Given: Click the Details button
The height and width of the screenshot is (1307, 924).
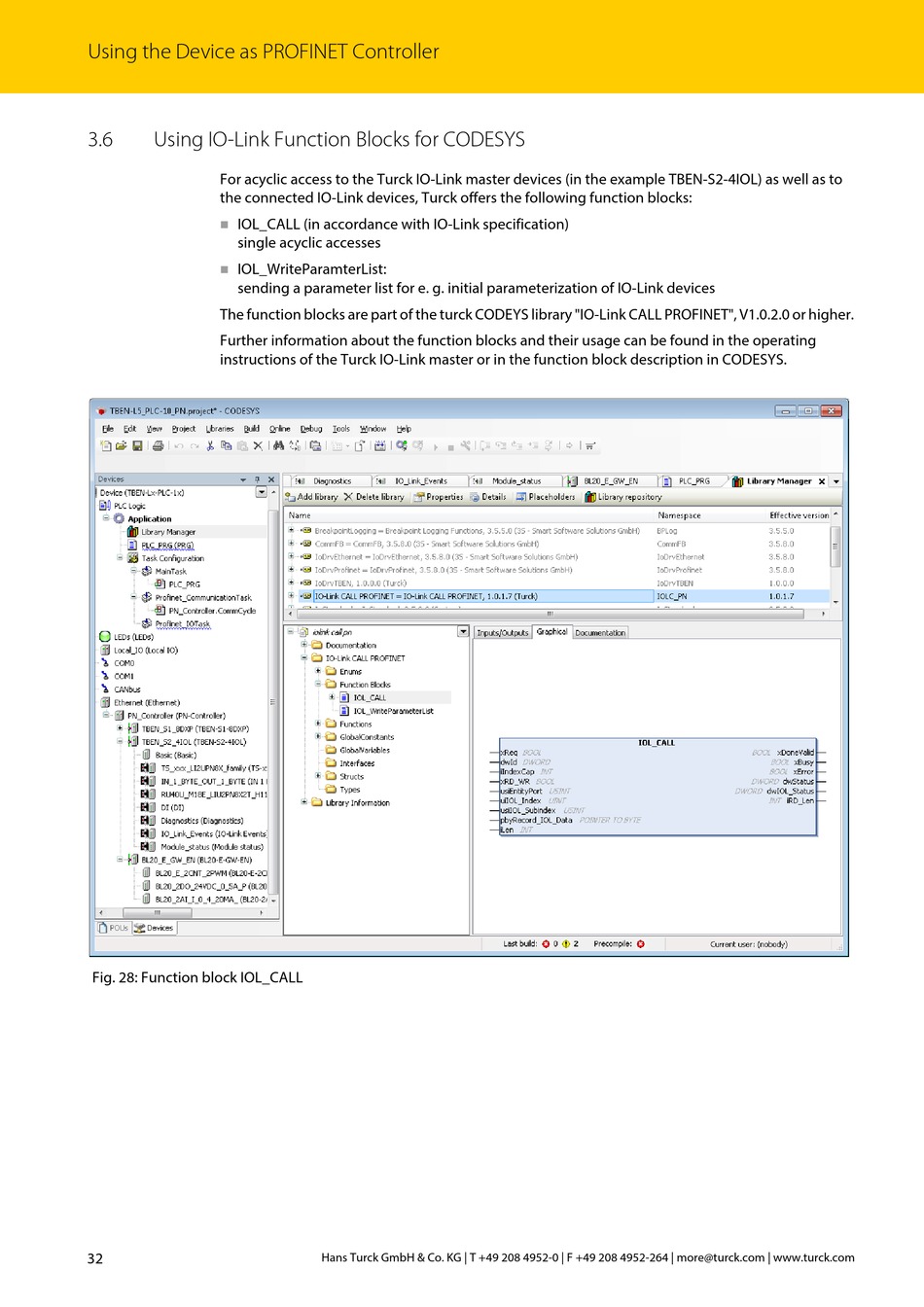Looking at the screenshot, I should tap(488, 497).
